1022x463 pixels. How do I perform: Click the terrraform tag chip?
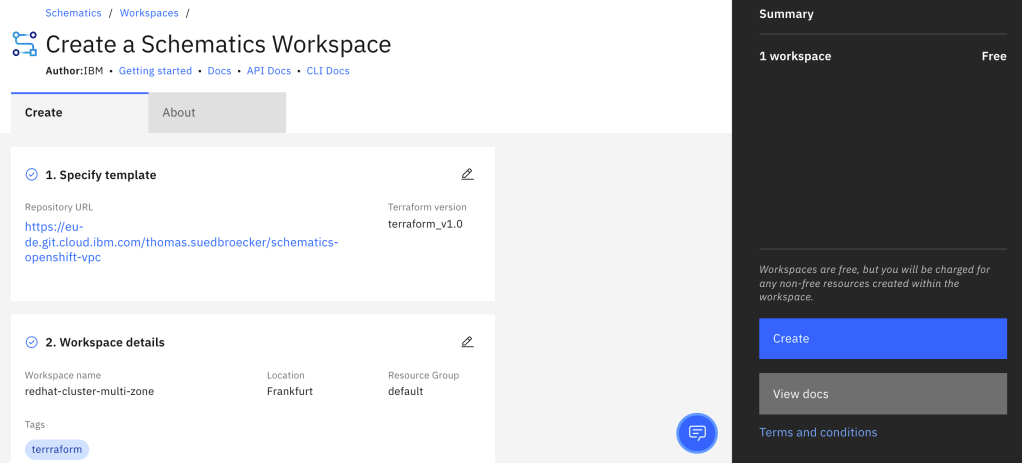click(57, 449)
